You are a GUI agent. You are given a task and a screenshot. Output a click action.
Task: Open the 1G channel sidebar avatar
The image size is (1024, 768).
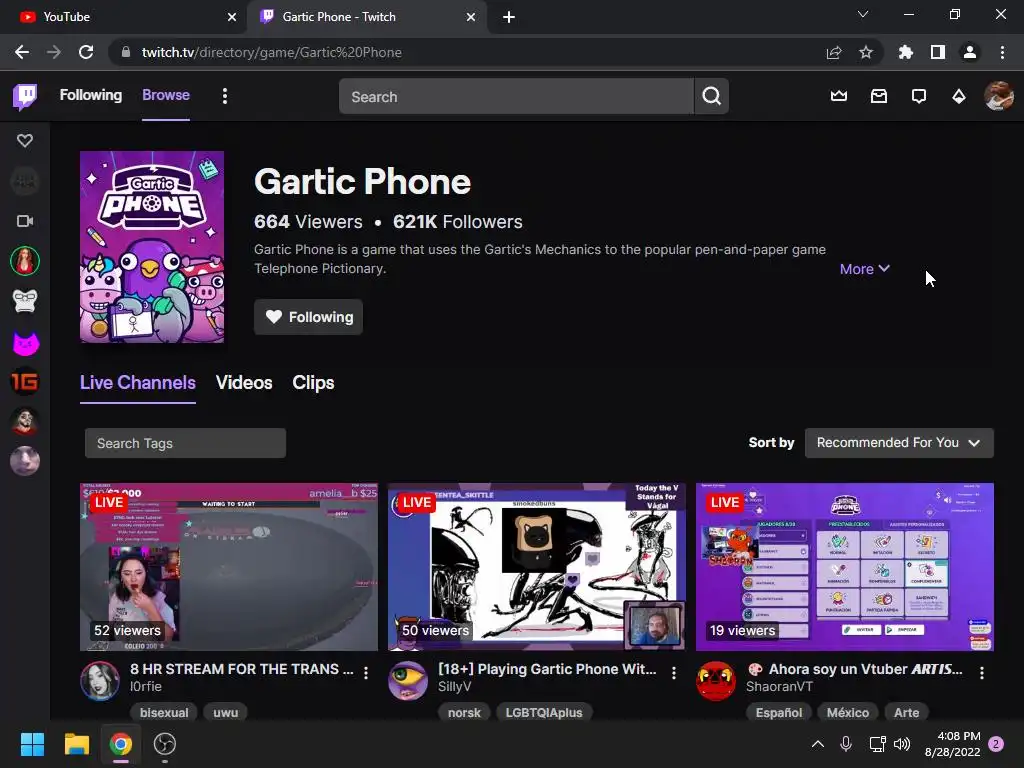[x=25, y=381]
